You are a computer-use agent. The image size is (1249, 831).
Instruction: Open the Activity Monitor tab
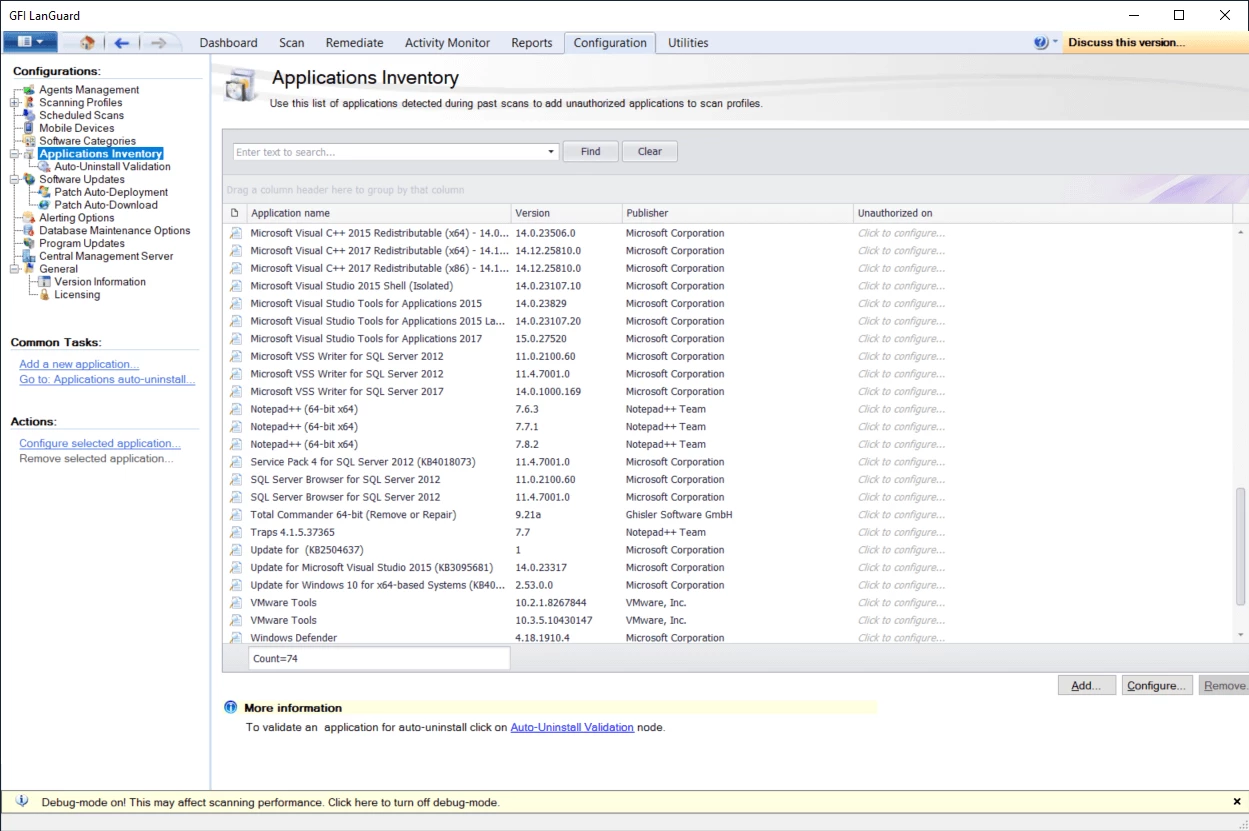447,43
